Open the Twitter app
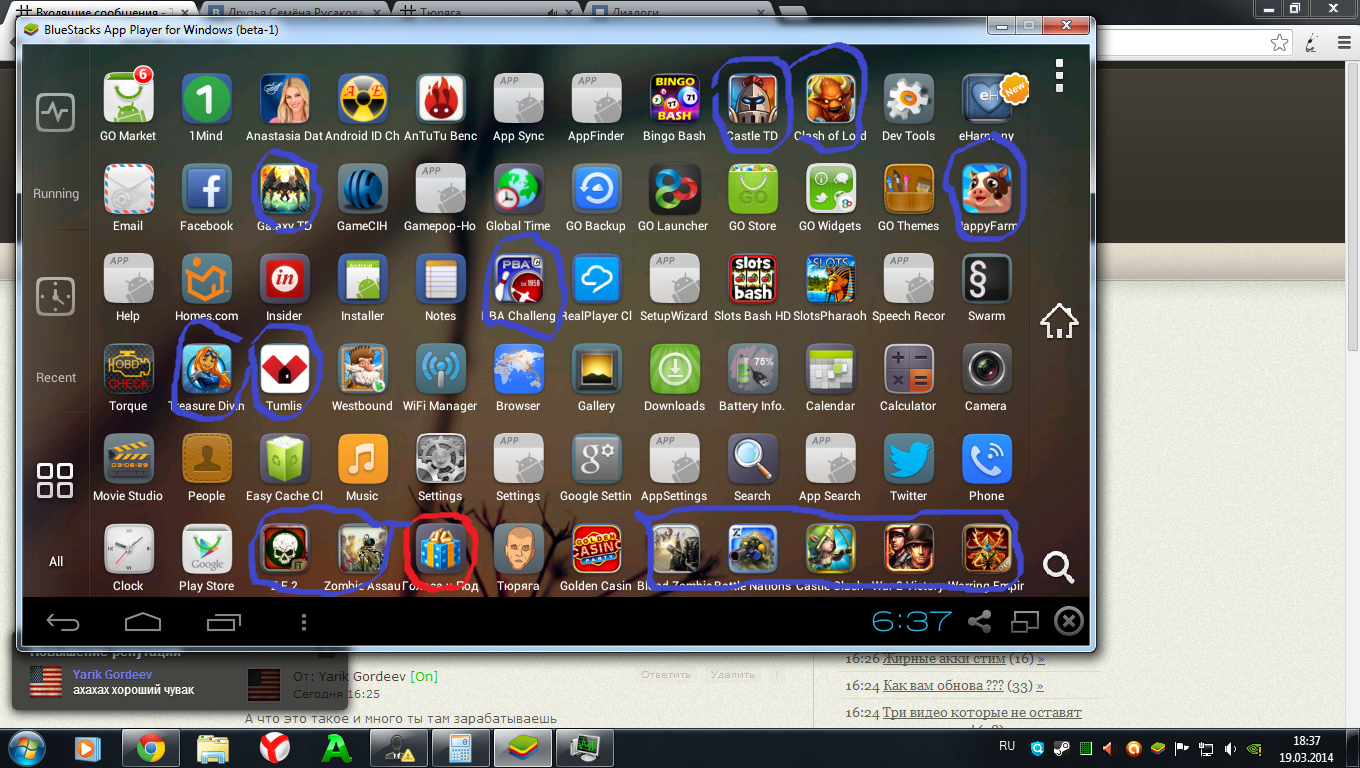This screenshot has width=1360, height=768. [908, 459]
